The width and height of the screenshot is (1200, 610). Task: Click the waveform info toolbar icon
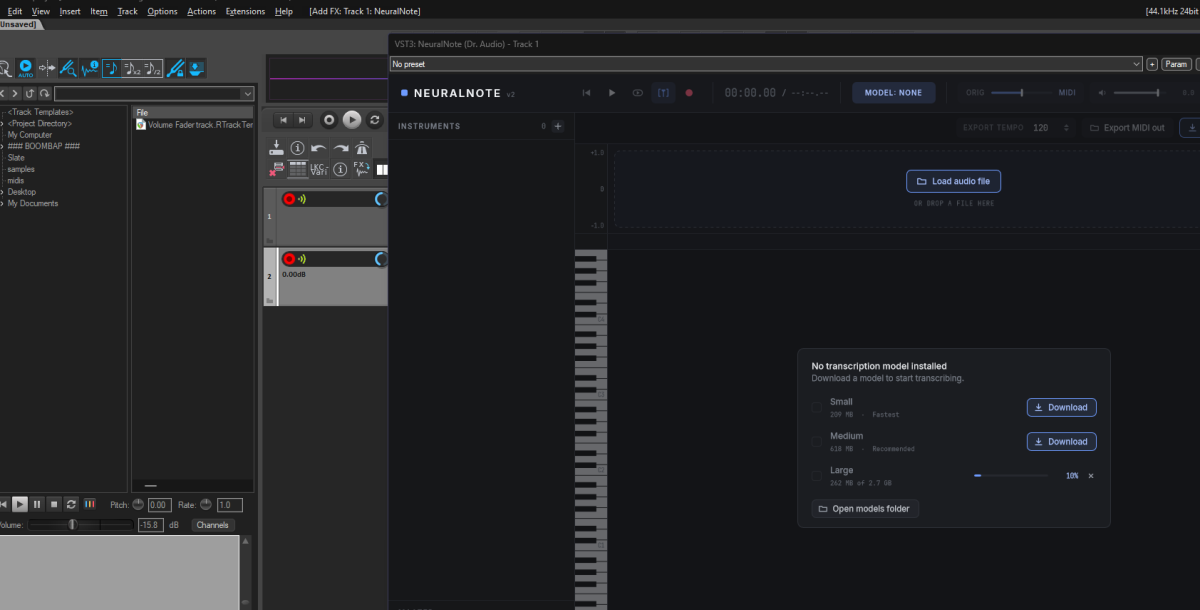(89, 68)
